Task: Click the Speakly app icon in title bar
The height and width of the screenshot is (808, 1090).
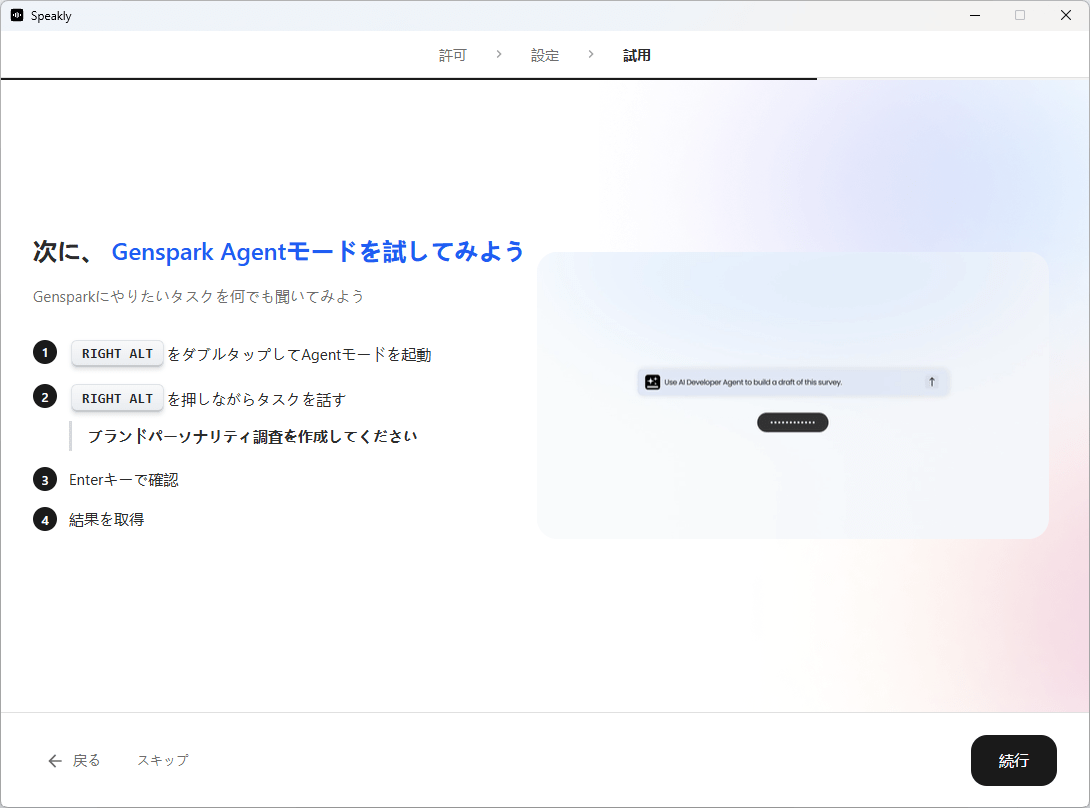Action: pos(17,16)
